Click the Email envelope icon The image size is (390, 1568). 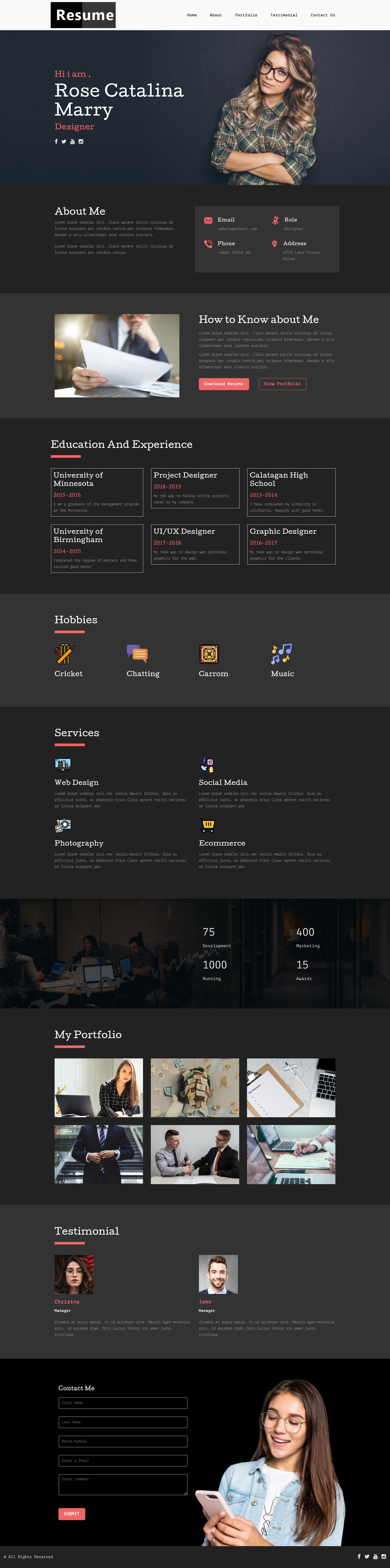coord(208,220)
